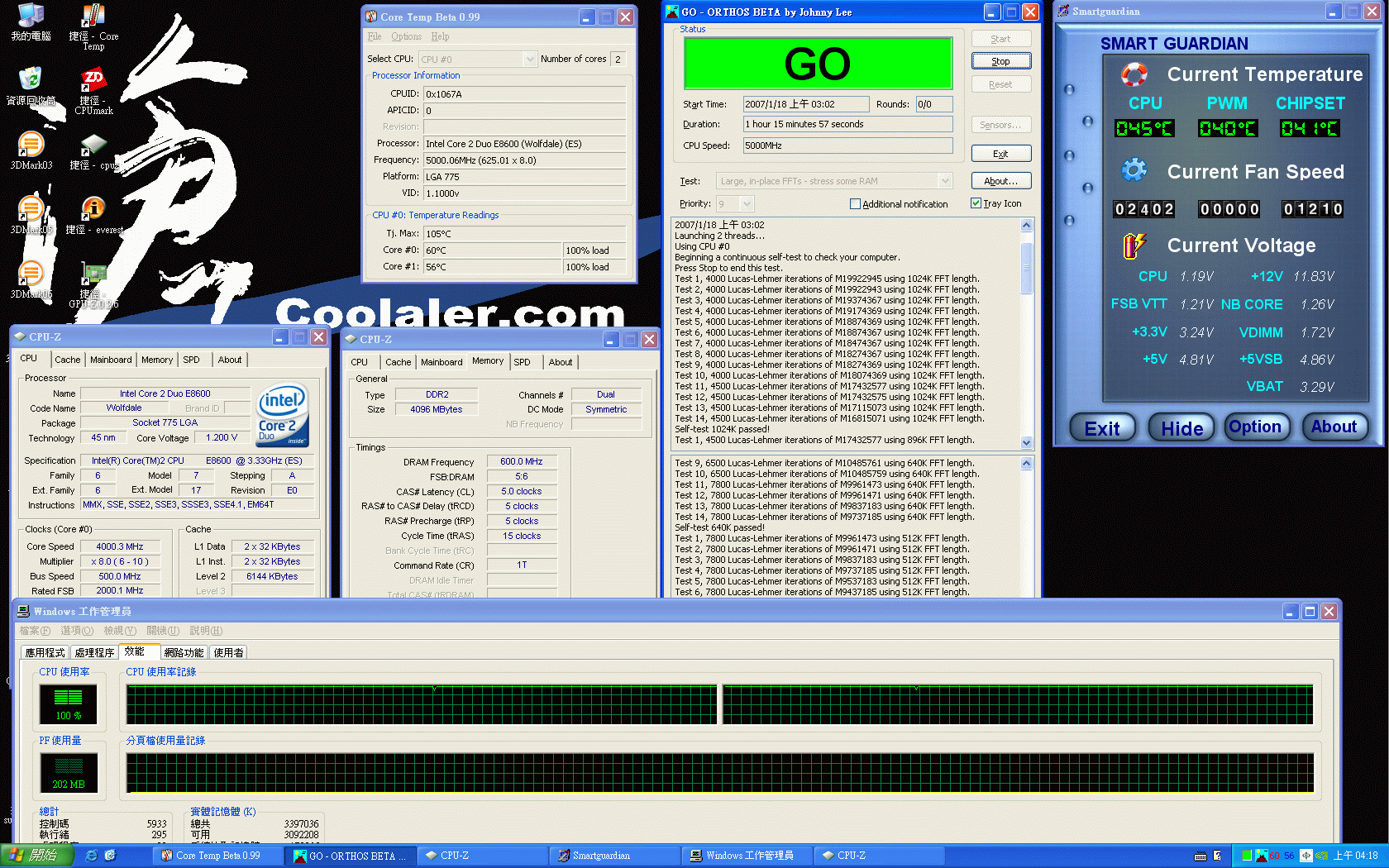Switch to 處理程序 tab in Task Manager
The image size is (1389, 868).
[94, 652]
